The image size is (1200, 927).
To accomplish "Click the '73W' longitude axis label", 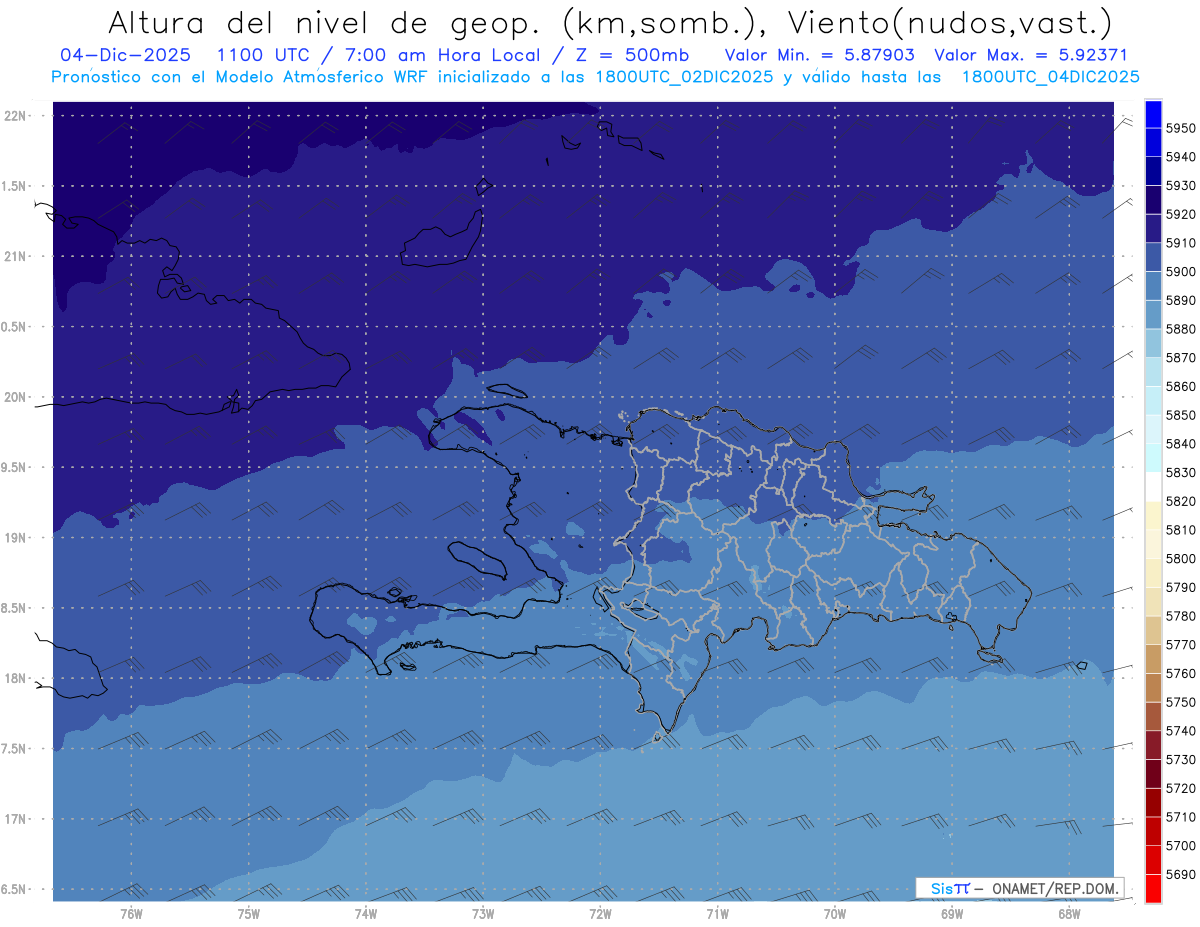I will 483,914.
